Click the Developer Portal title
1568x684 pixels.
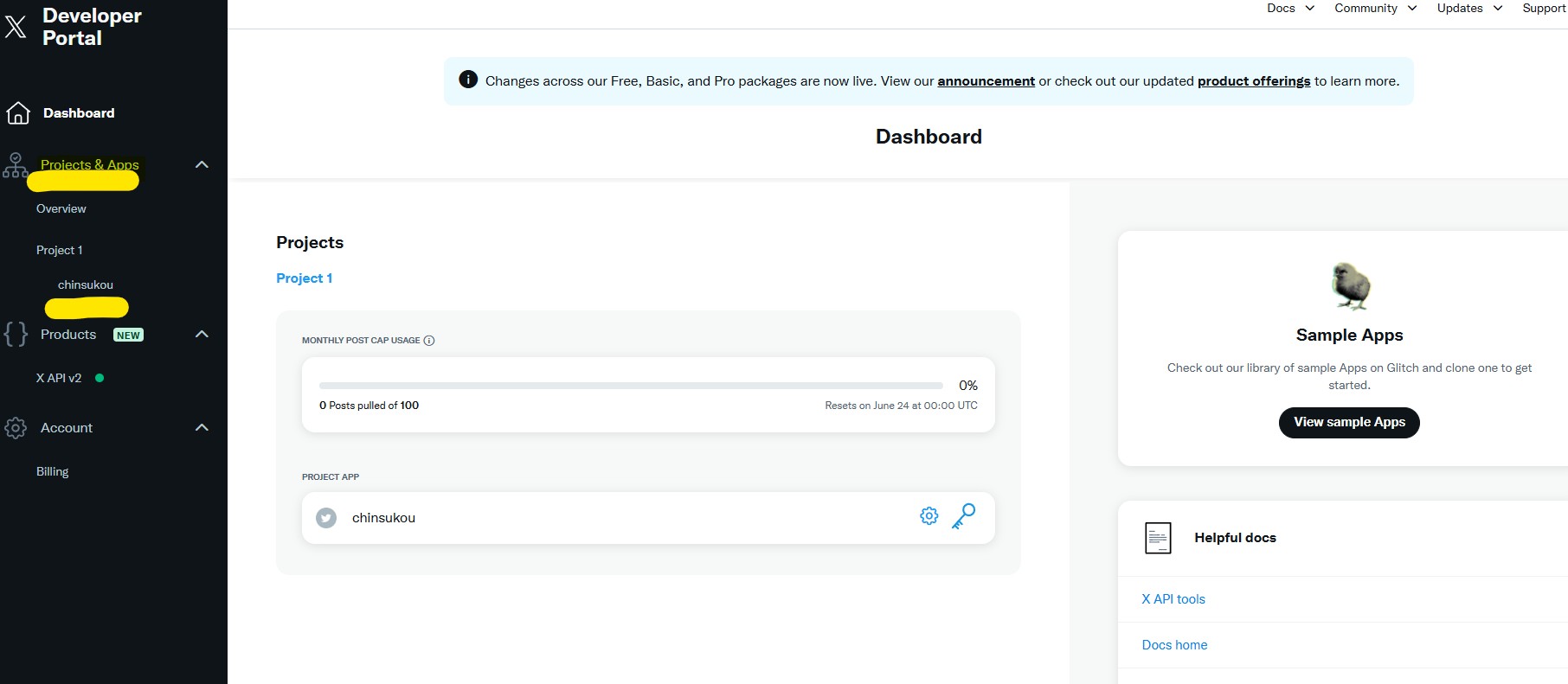pos(92,27)
